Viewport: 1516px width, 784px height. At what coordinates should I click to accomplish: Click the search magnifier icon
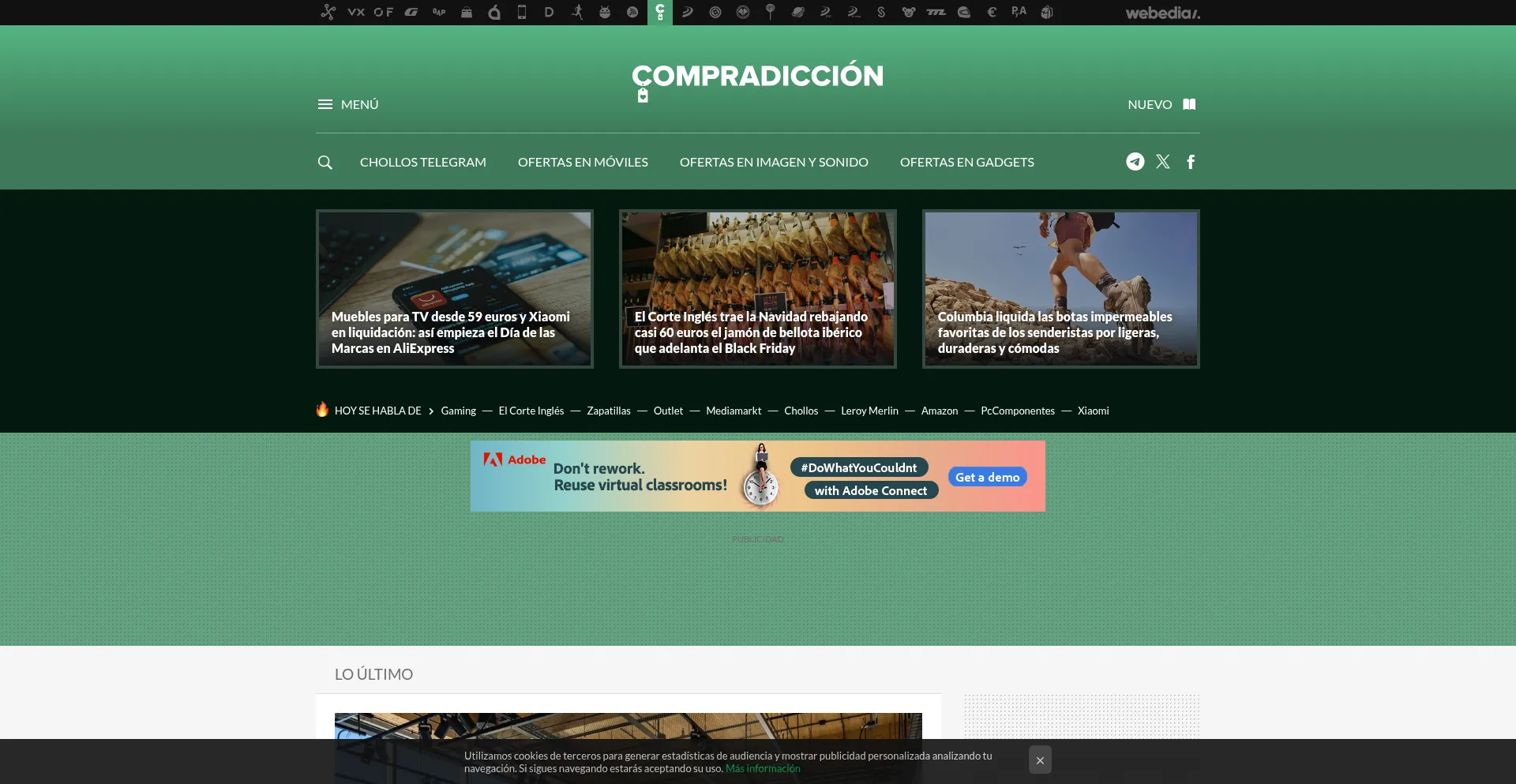click(x=325, y=162)
